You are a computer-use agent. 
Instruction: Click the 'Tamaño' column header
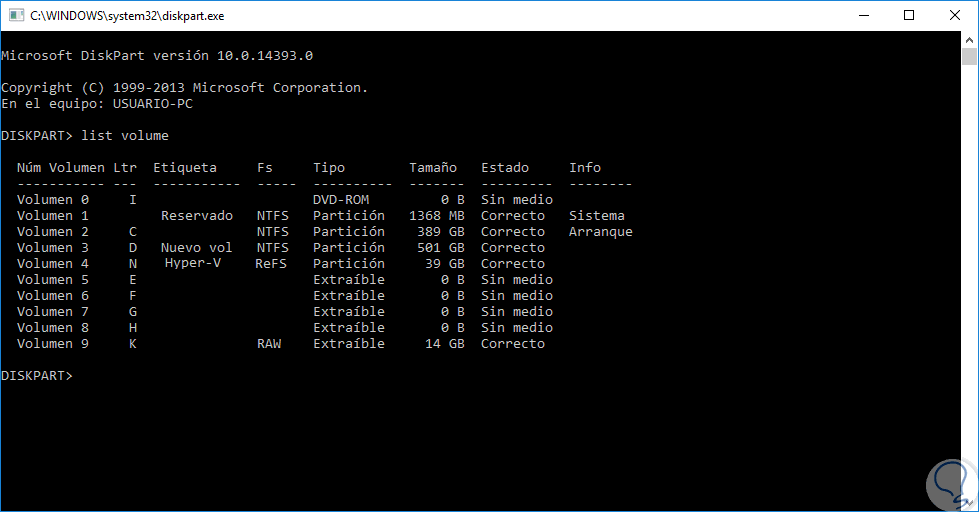(433, 167)
